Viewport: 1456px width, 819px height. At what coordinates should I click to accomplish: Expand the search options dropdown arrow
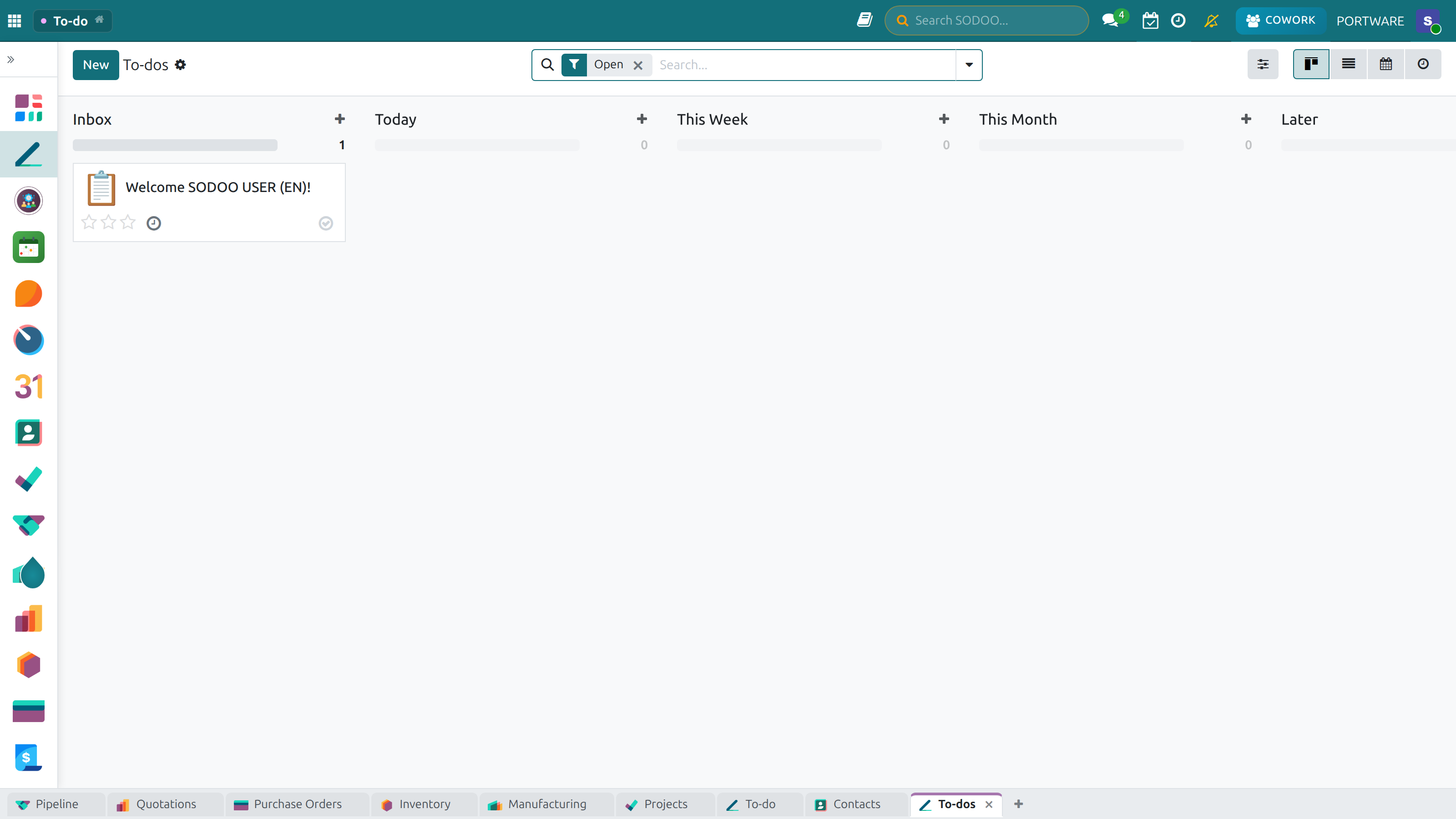tap(969, 65)
